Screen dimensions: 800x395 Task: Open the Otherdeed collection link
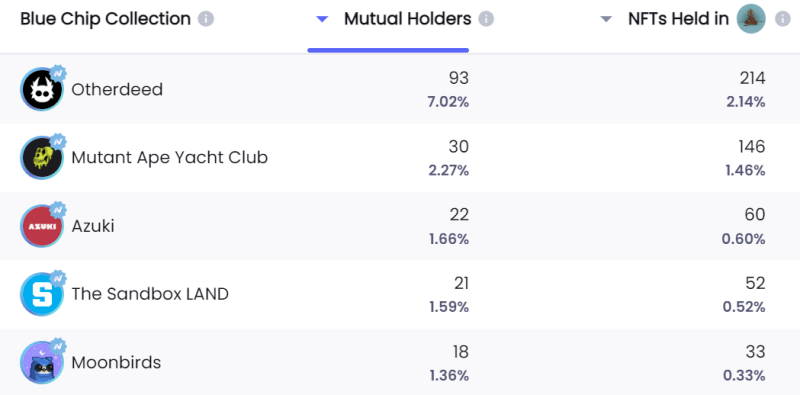click(117, 89)
